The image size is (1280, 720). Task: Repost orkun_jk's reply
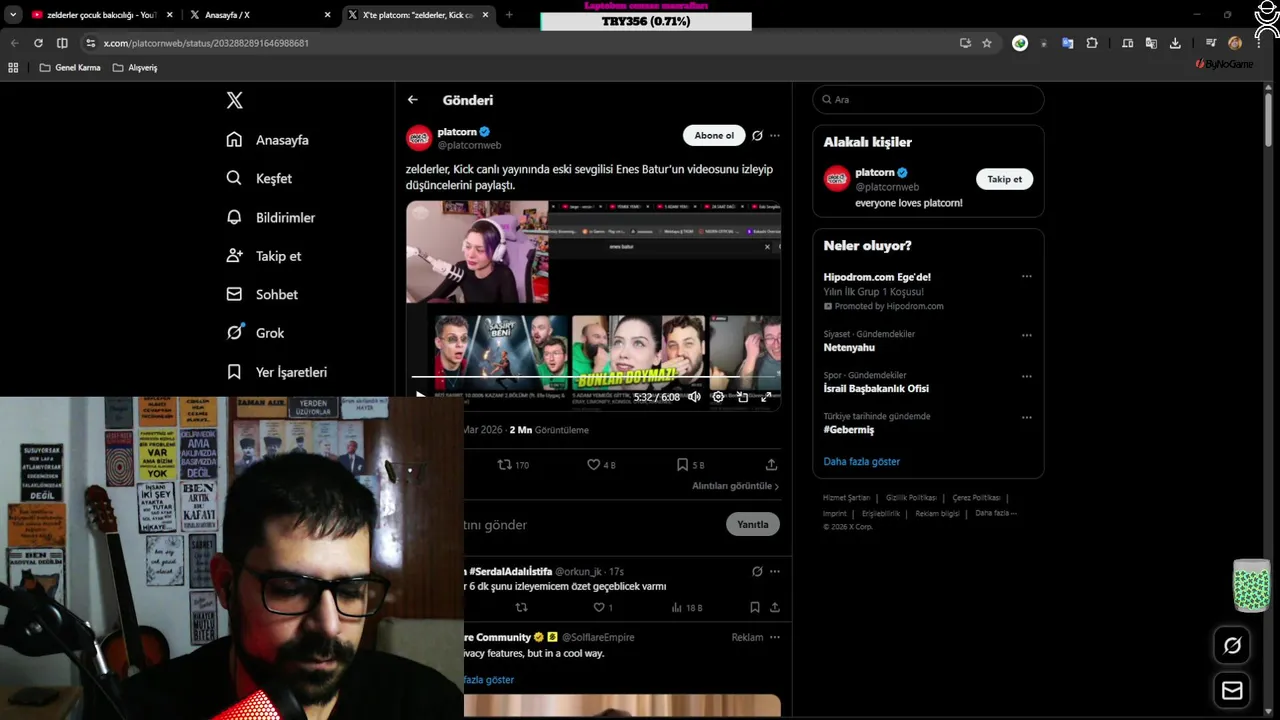521,607
